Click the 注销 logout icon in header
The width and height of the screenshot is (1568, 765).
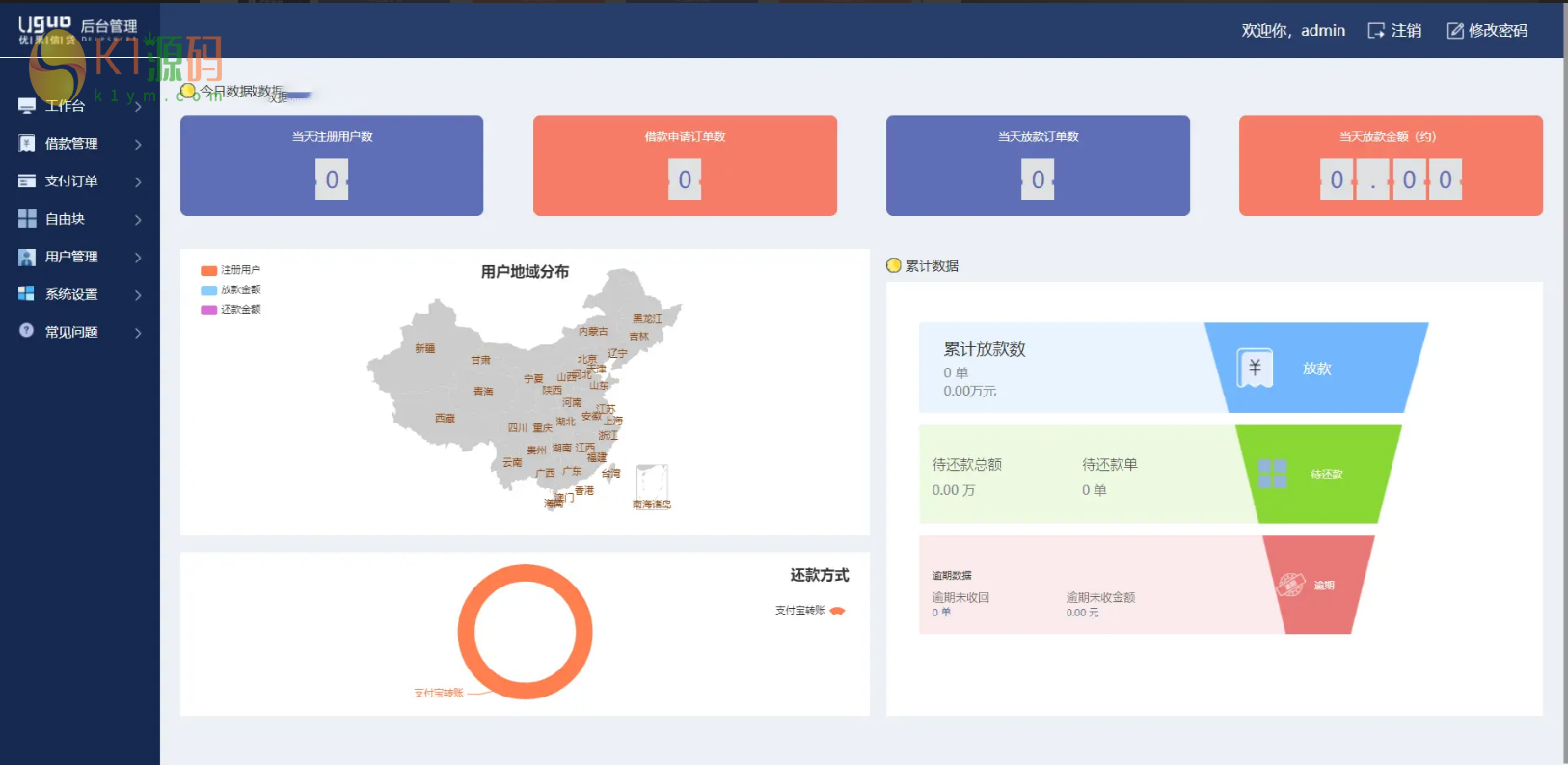[x=1376, y=31]
